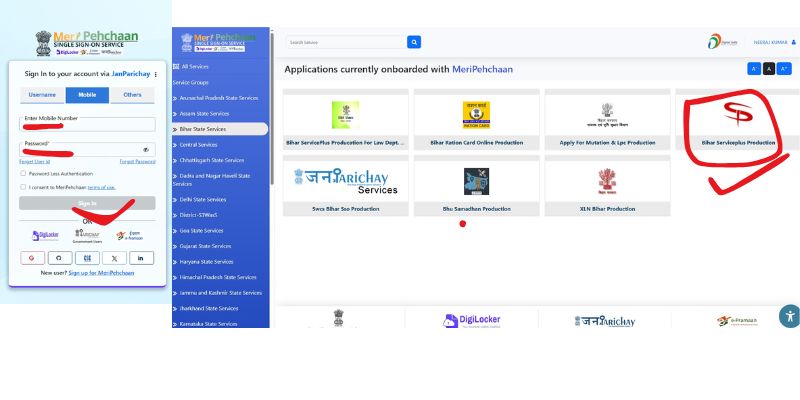Choose e-Pramaan login in sign-in panel
This screenshot has width=800, height=400.
coord(130,235)
